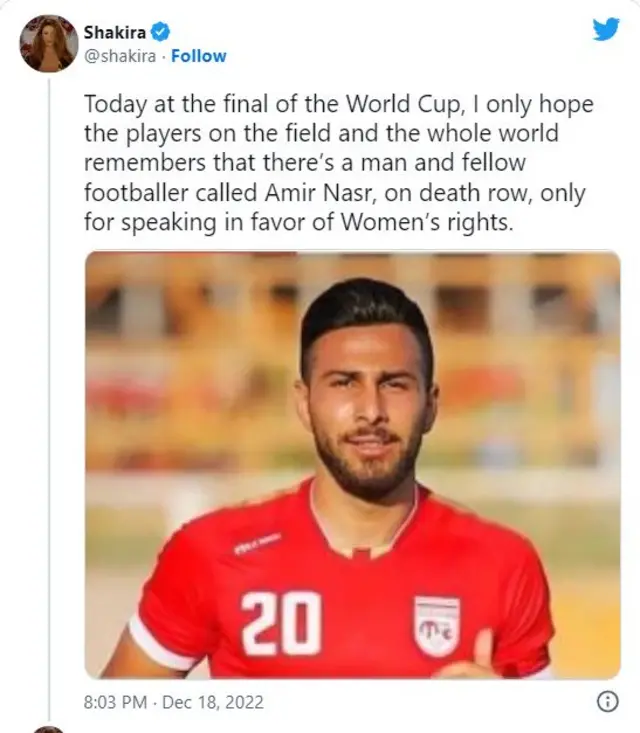
Task: Follow the Shakira account
Action: (x=197, y=56)
